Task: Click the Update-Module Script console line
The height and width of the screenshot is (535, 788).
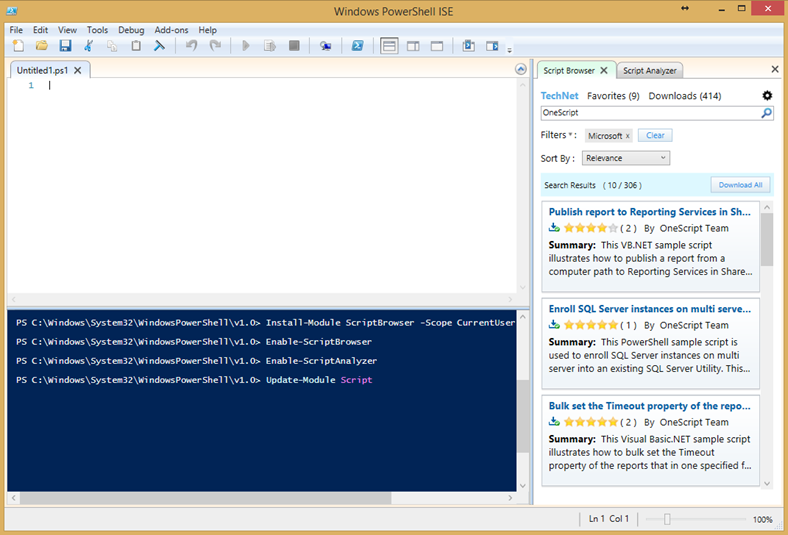Action: (x=194, y=380)
